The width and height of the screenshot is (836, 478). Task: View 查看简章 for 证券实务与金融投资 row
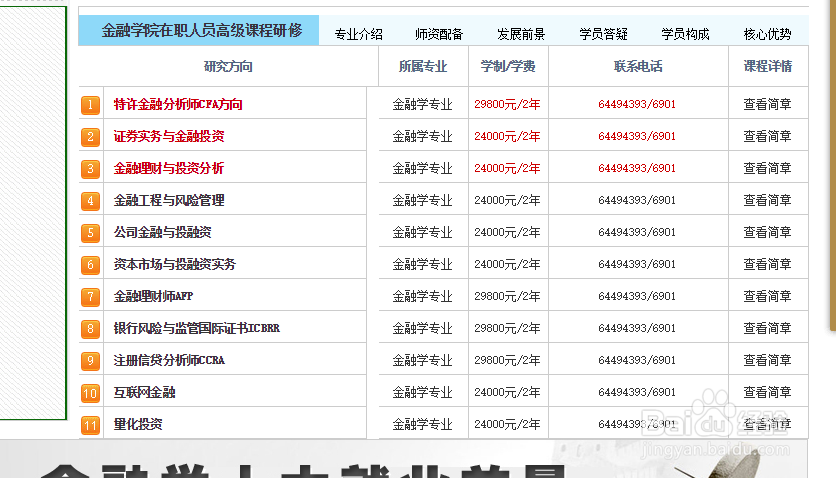click(x=767, y=136)
